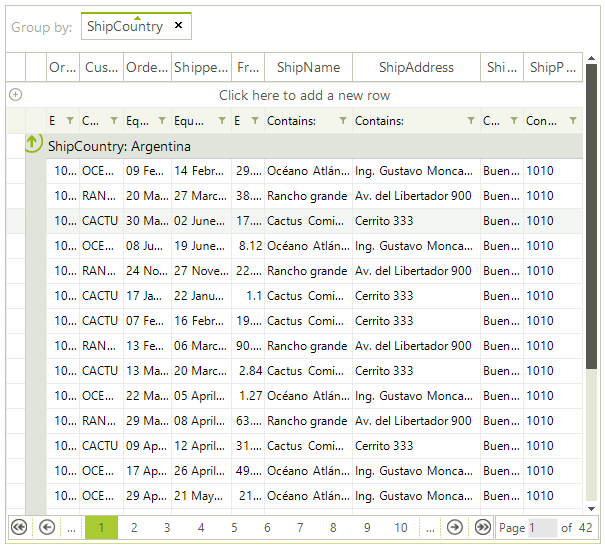
Task: Switch to page 5 in pager
Action: click(x=234, y=527)
